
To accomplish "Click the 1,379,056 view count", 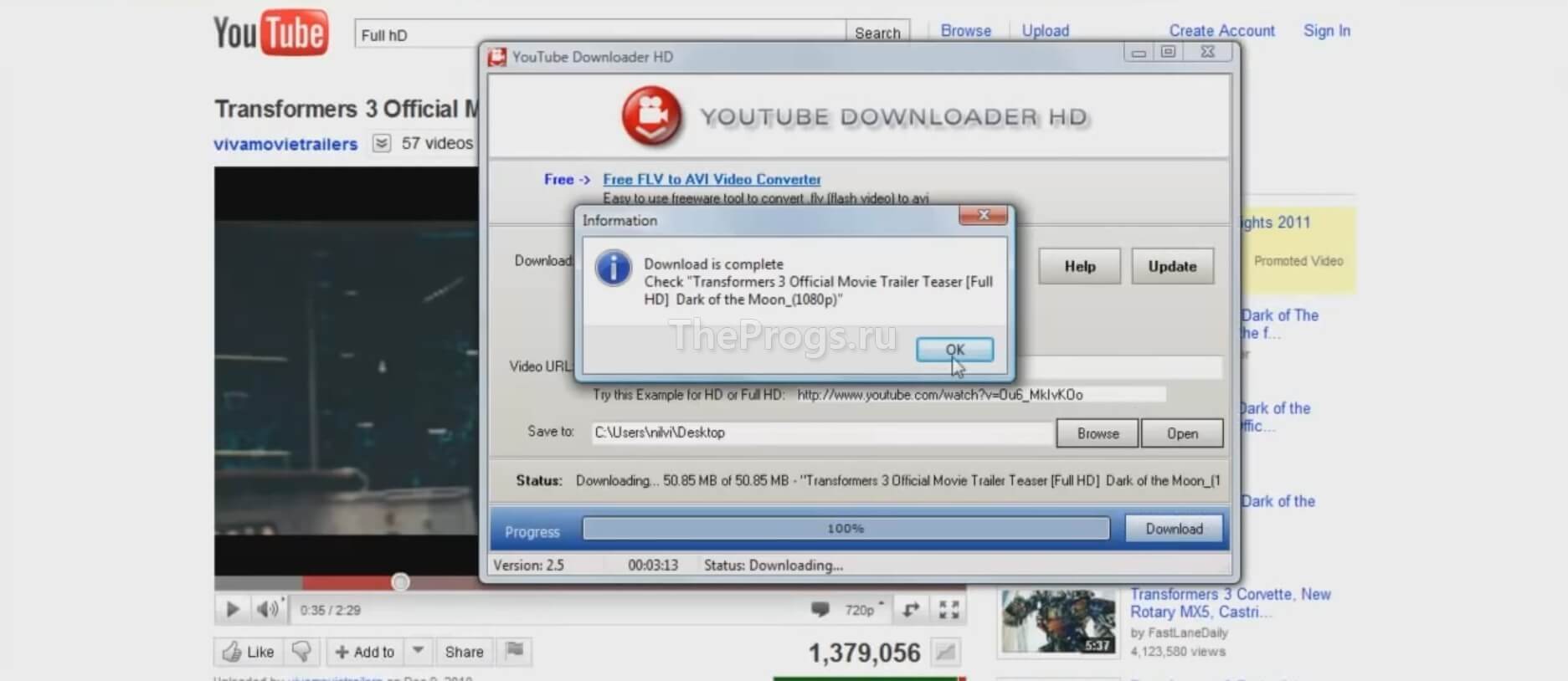I will 864,653.
